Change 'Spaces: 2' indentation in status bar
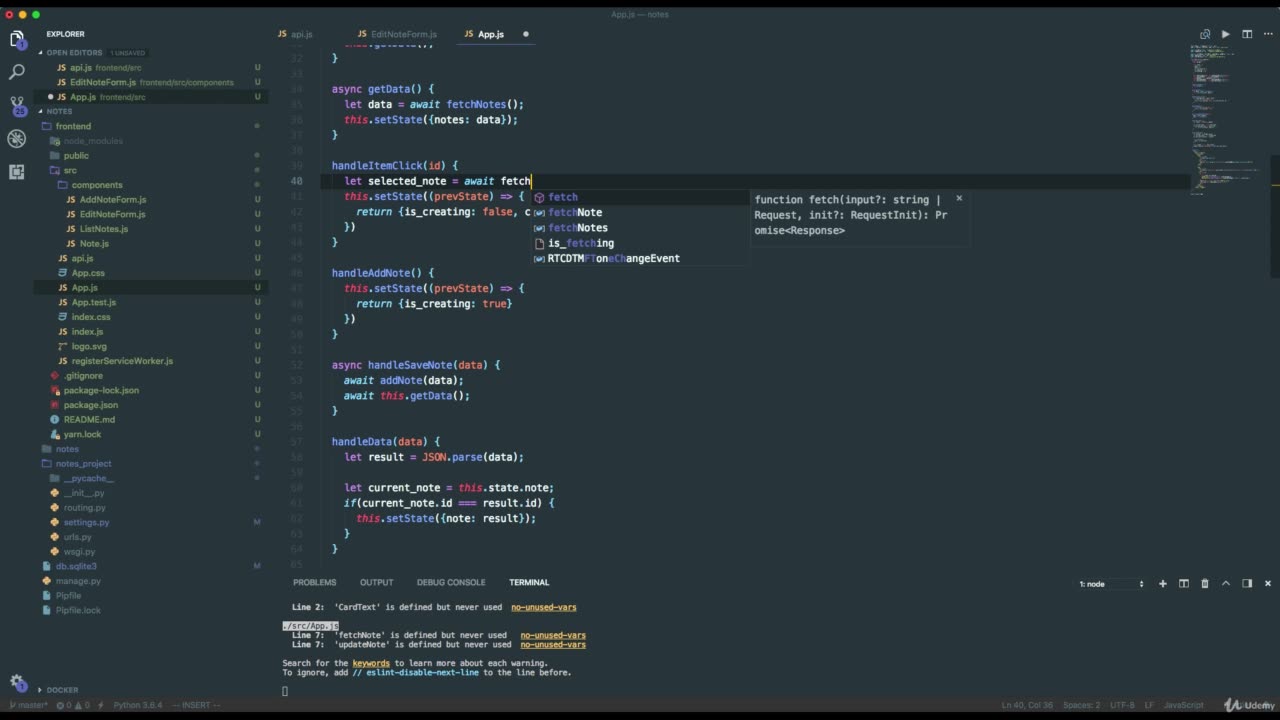The height and width of the screenshot is (720, 1280). point(1081,705)
